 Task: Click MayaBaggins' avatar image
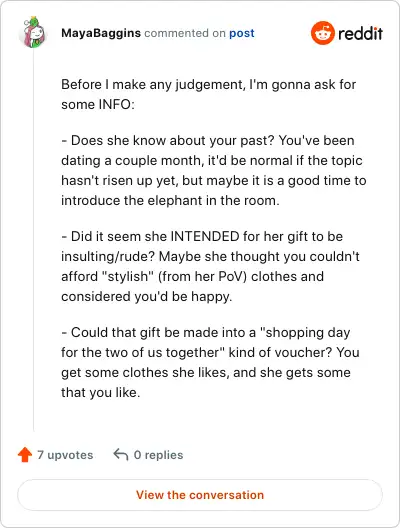[x=33, y=32]
